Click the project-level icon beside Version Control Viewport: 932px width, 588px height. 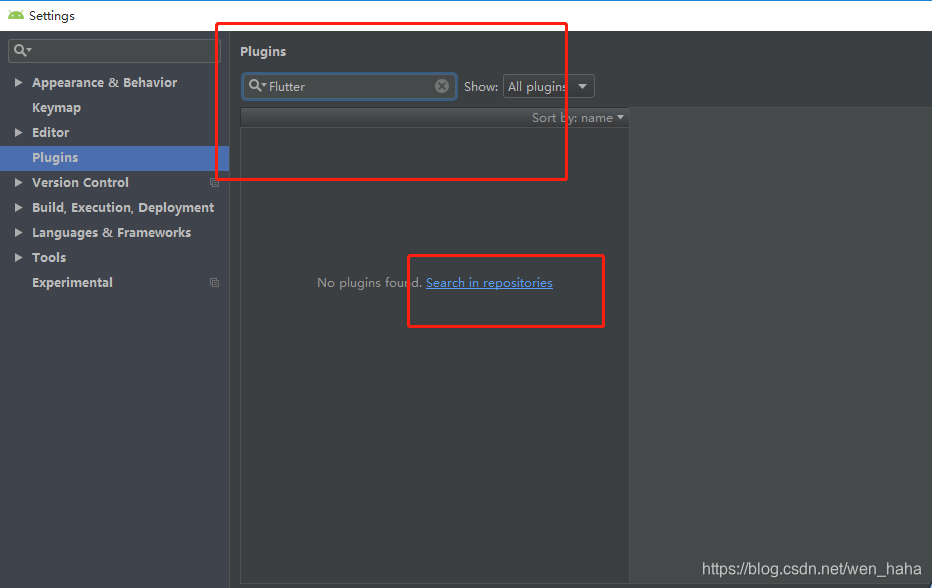(215, 183)
